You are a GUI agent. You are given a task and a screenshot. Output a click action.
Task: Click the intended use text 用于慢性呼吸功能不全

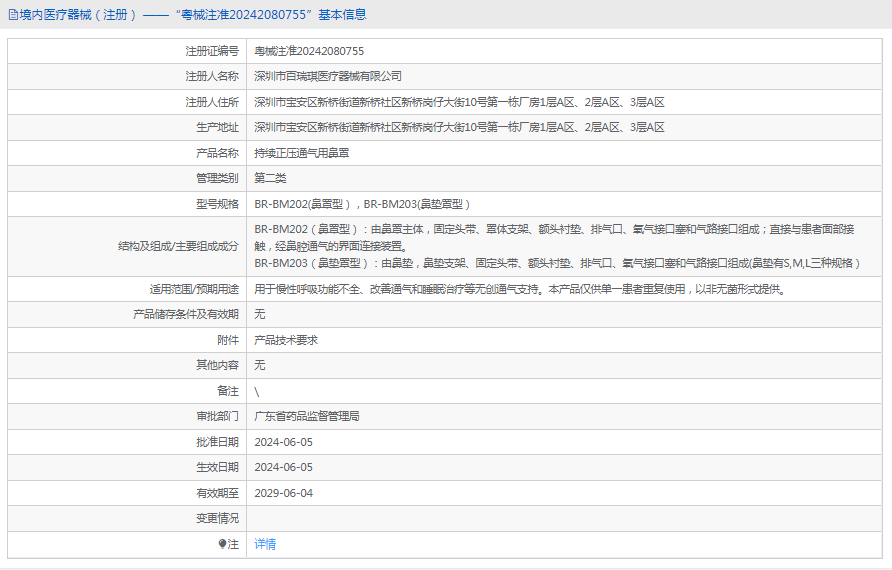[x=520, y=289]
